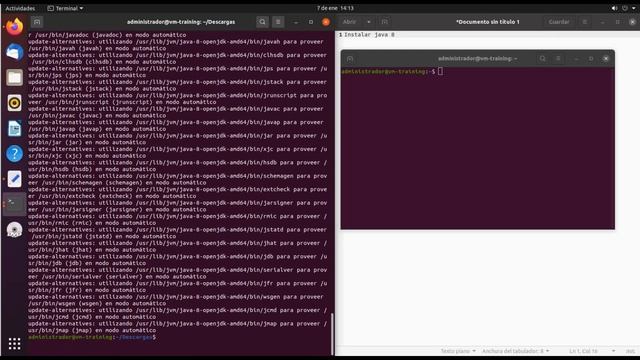Select the Terminal icon in the dock
This screenshot has height=360, width=640.
pos(15,204)
